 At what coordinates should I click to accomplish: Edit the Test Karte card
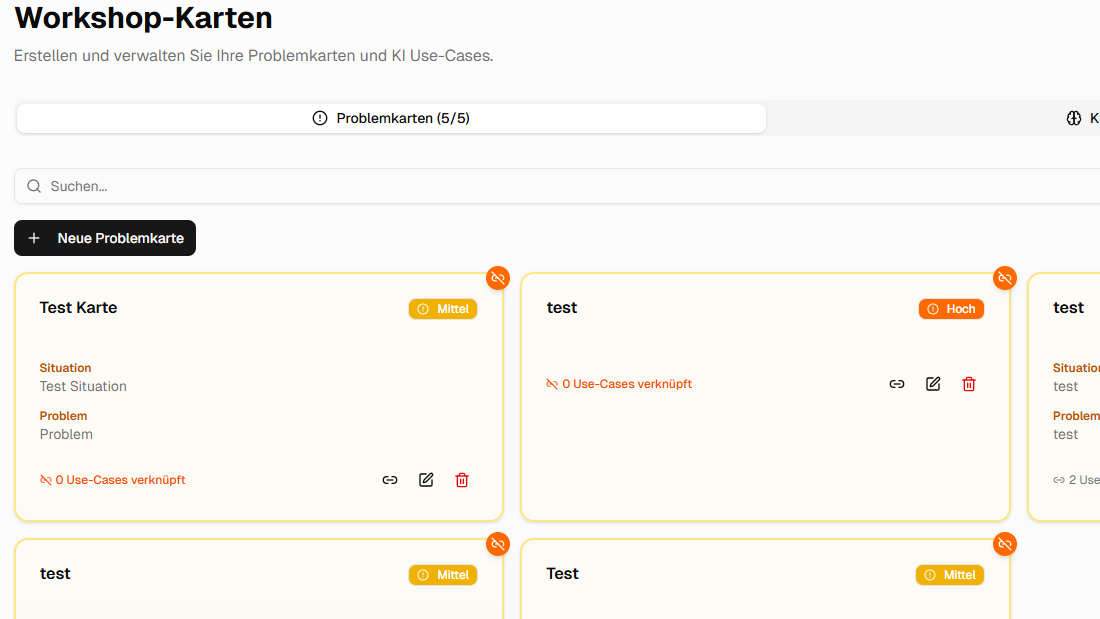(426, 480)
